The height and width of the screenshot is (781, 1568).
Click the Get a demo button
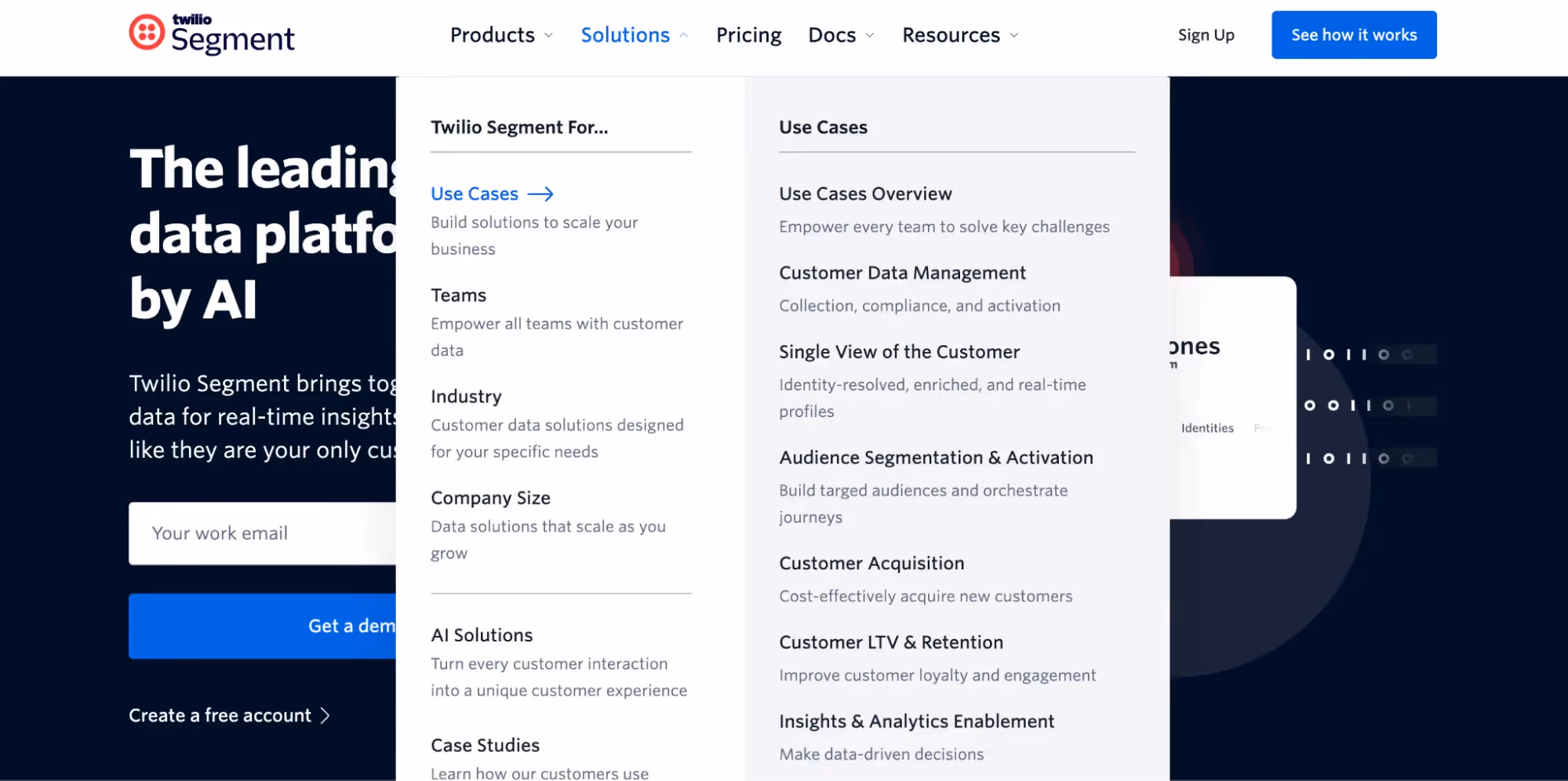[x=262, y=626]
